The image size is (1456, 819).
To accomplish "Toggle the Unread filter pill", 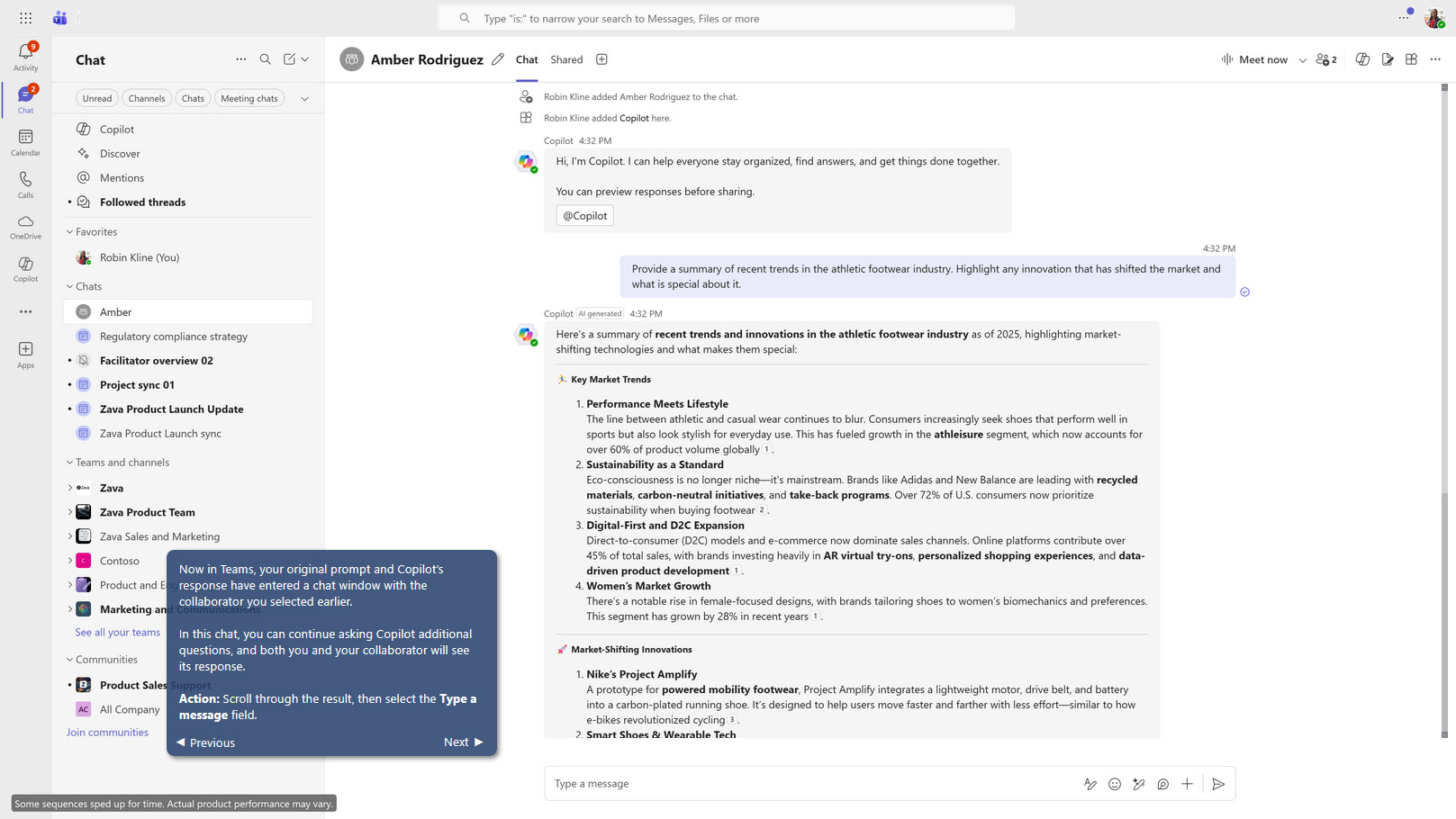I will (96, 98).
